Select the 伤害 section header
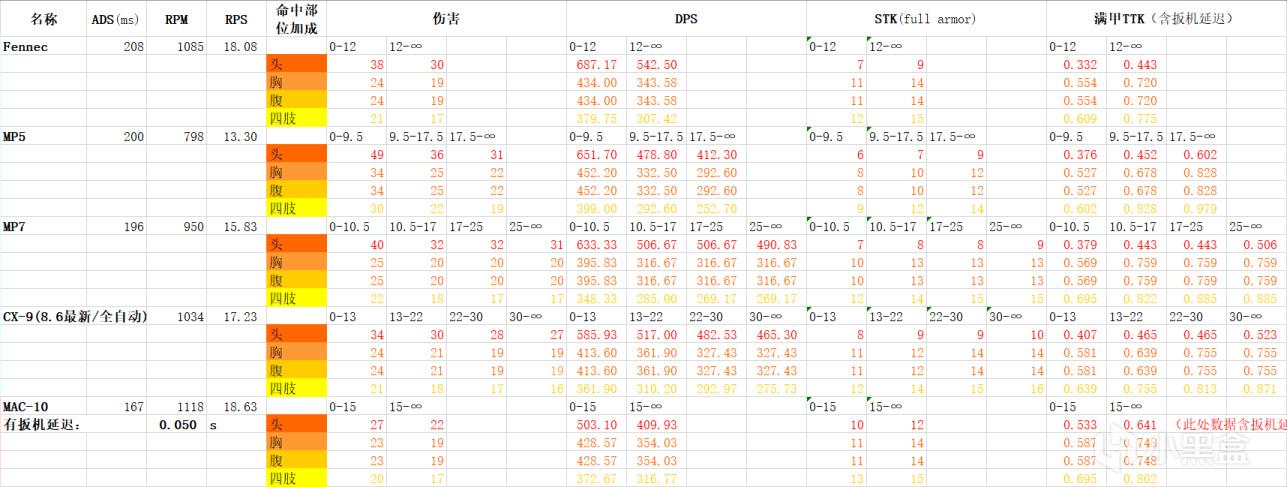 (x=446, y=19)
